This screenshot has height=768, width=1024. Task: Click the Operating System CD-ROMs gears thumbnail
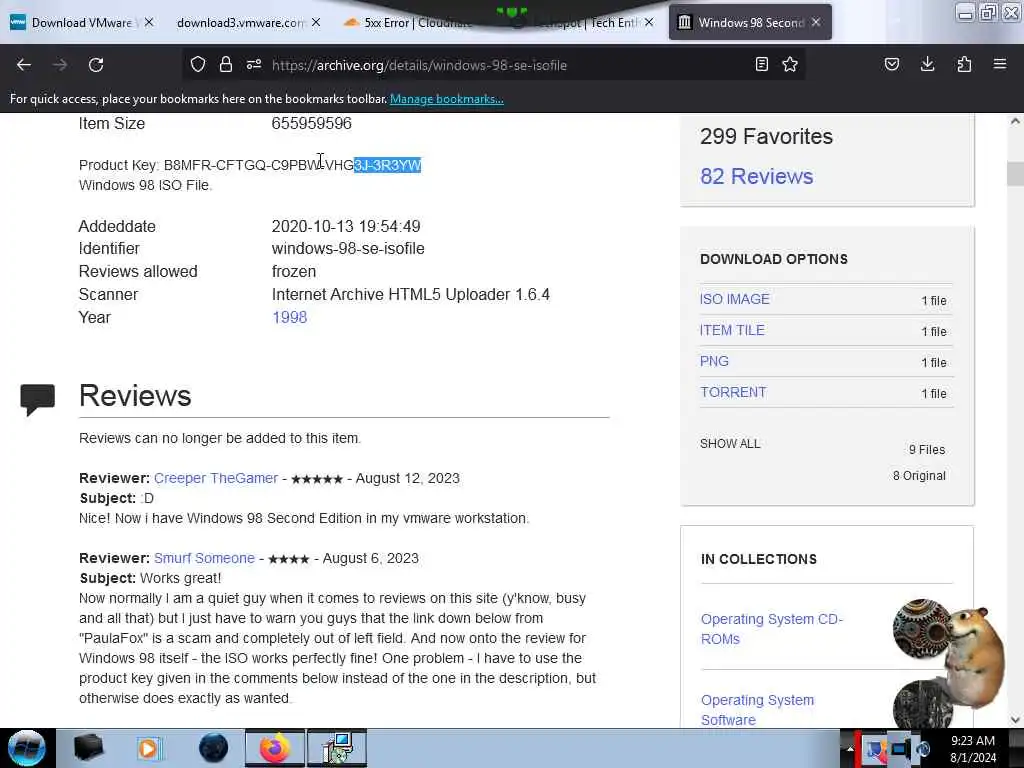[922, 628]
